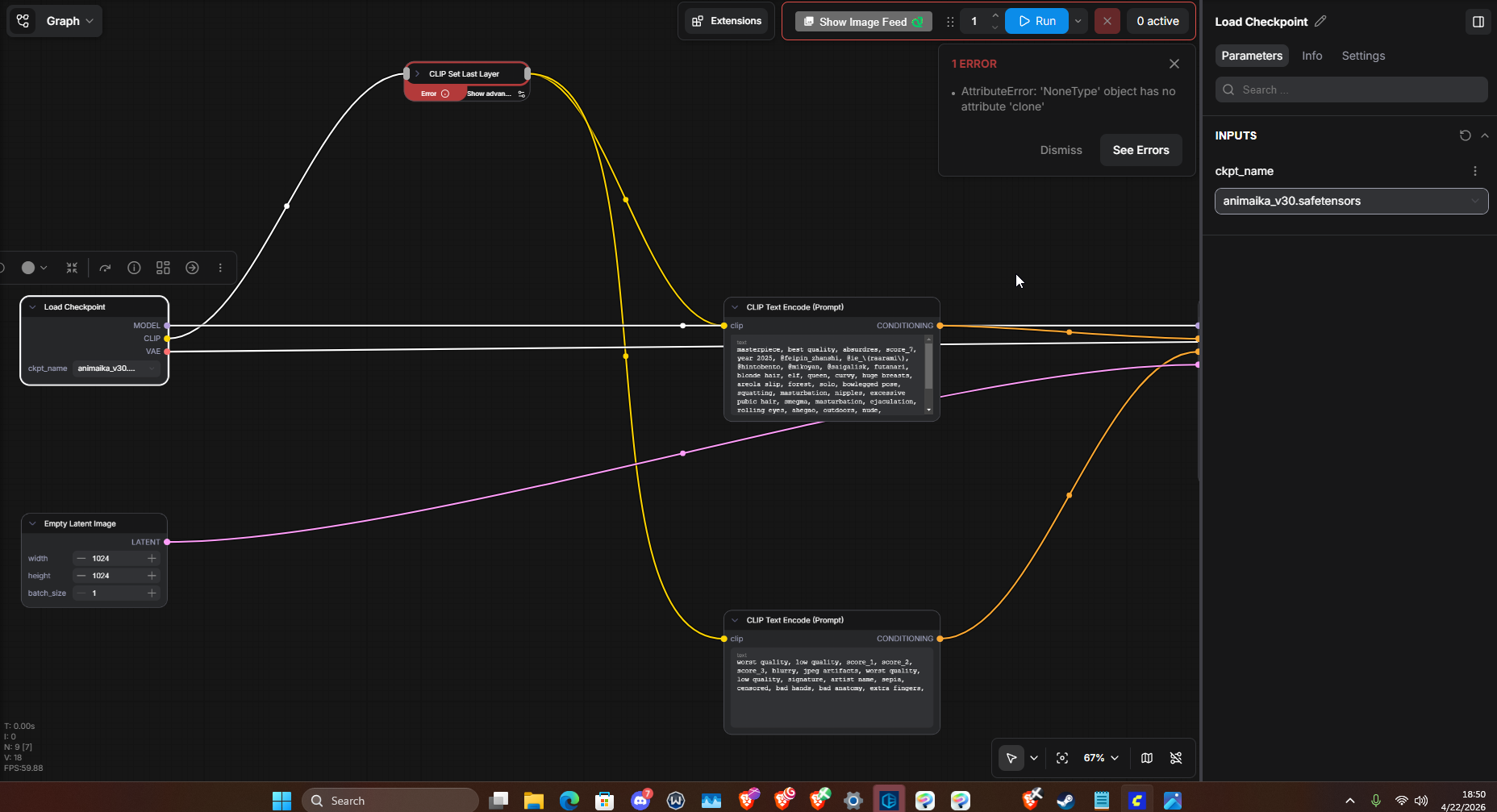This screenshot has height=812, width=1497.
Task: Open the Run mode dropdown arrow
Action: [x=1078, y=22]
